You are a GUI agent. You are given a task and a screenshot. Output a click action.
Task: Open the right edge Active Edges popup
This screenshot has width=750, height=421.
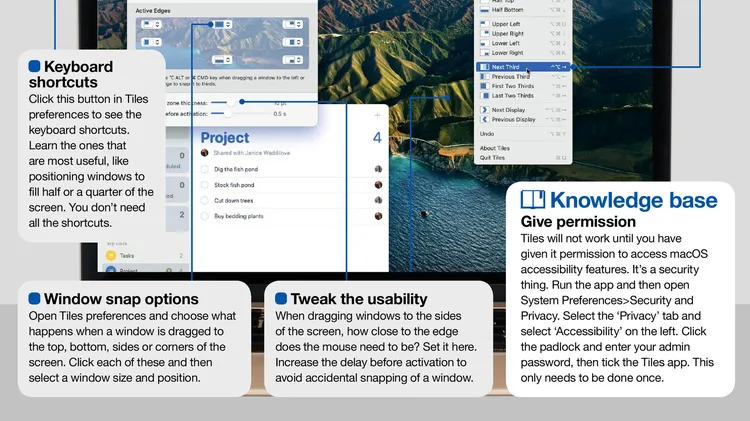[292, 42]
